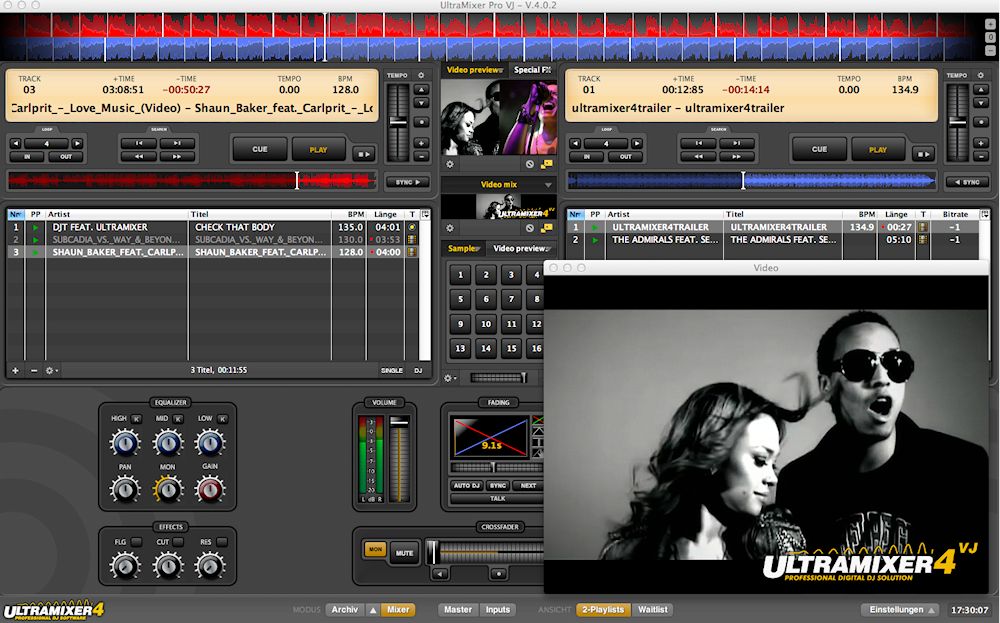Select Mixer mode tab
Screen dimensions: 1000x623
398,610
